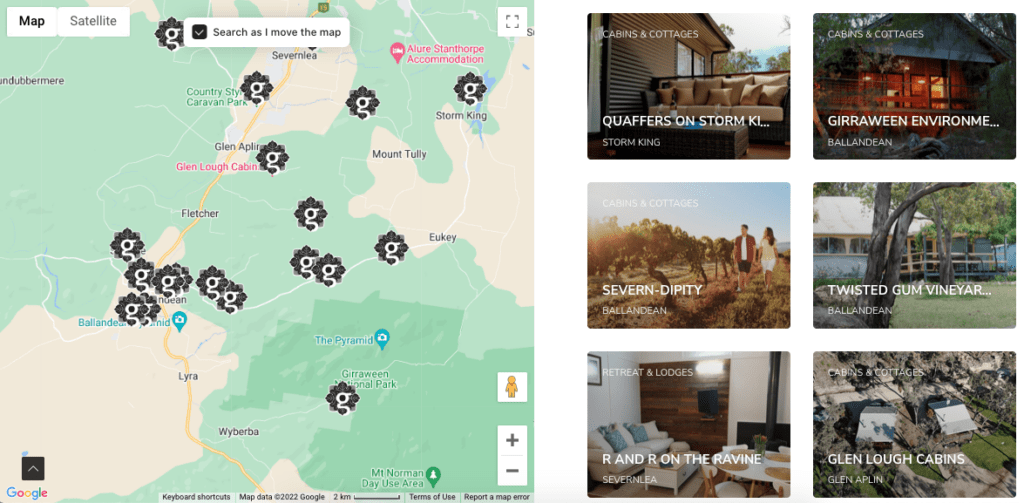Zoom in the map with plus

(x=512, y=440)
